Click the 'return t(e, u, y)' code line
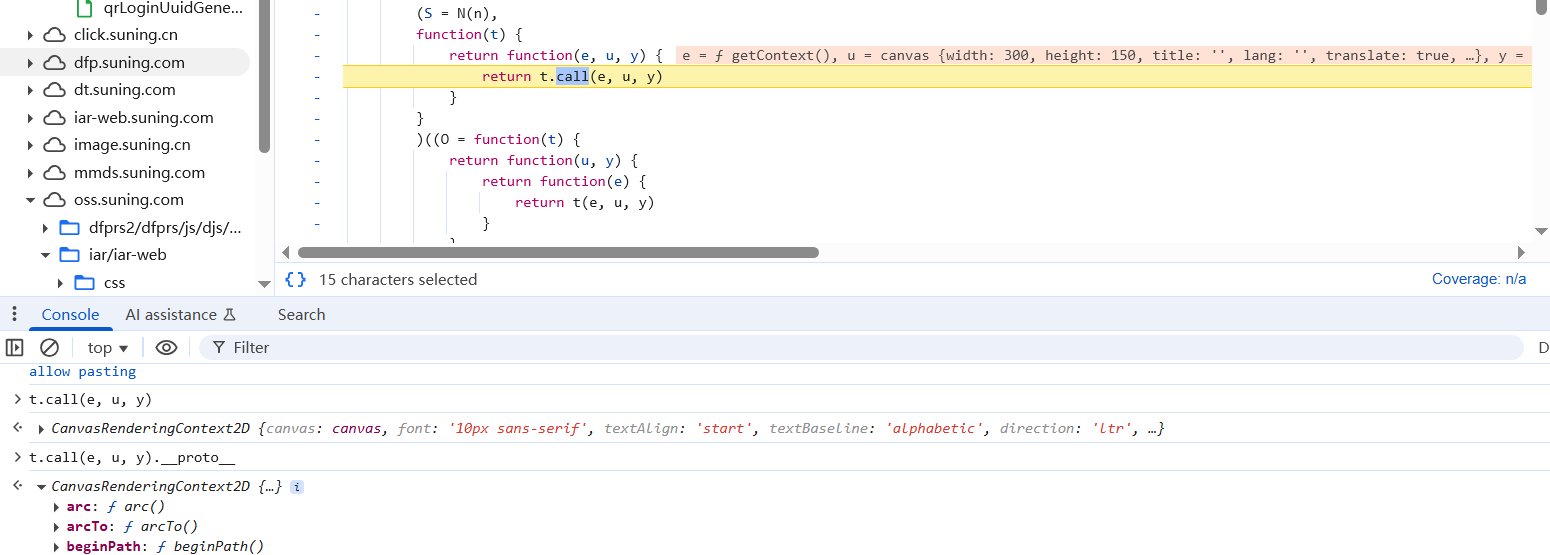 pyautogui.click(x=585, y=202)
